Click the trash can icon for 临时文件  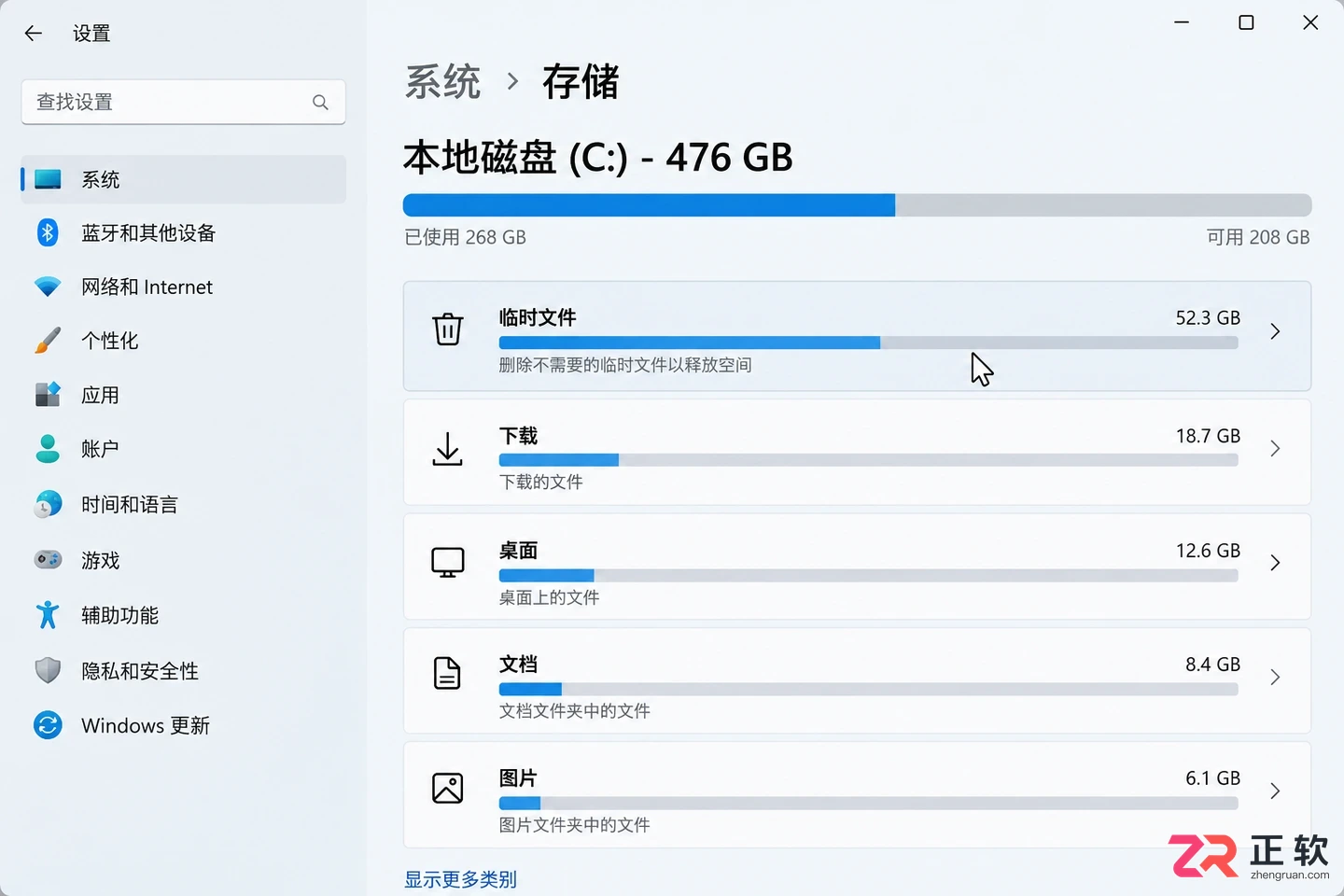[x=448, y=329]
